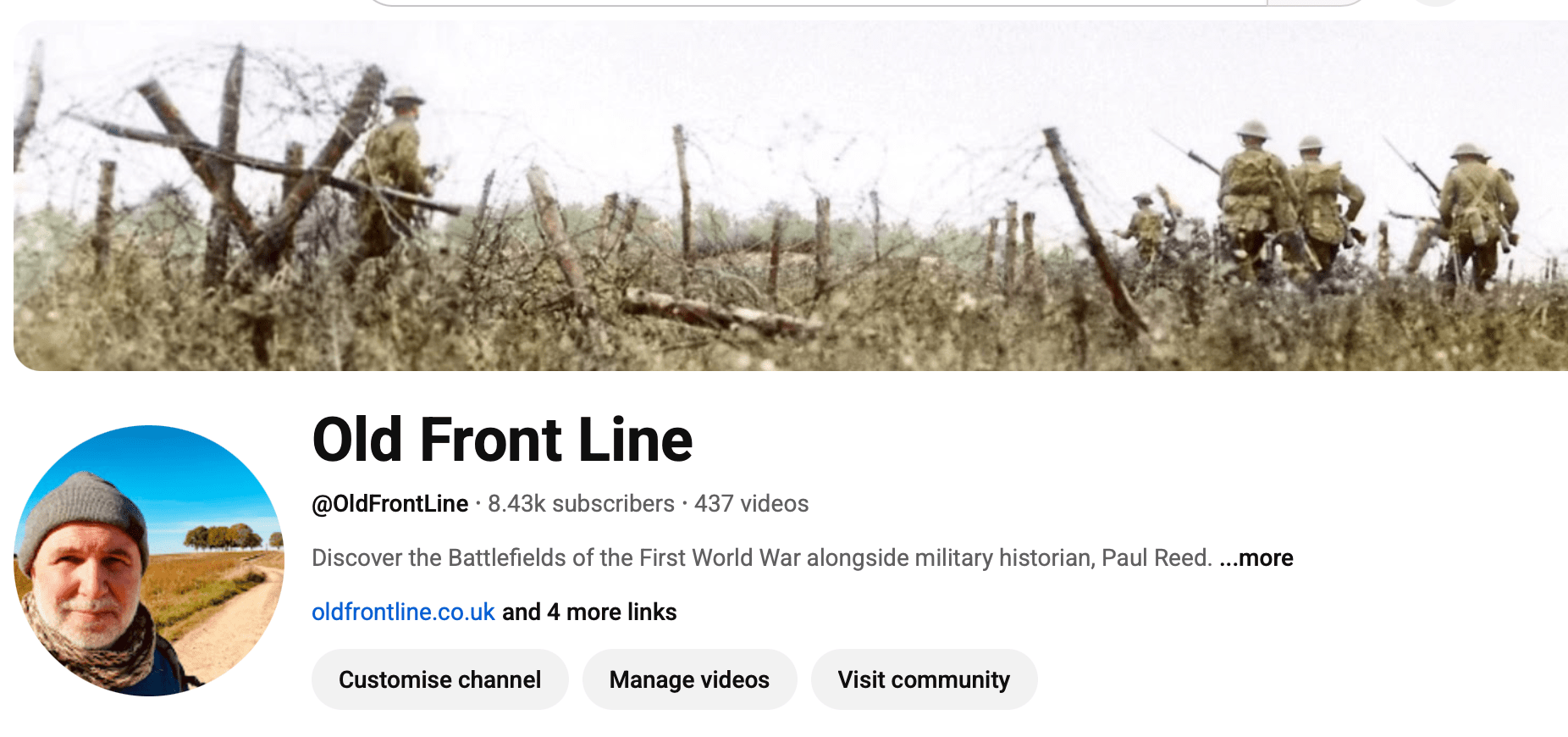Click the channel profile picture
1568x737 pixels.
tap(149, 561)
